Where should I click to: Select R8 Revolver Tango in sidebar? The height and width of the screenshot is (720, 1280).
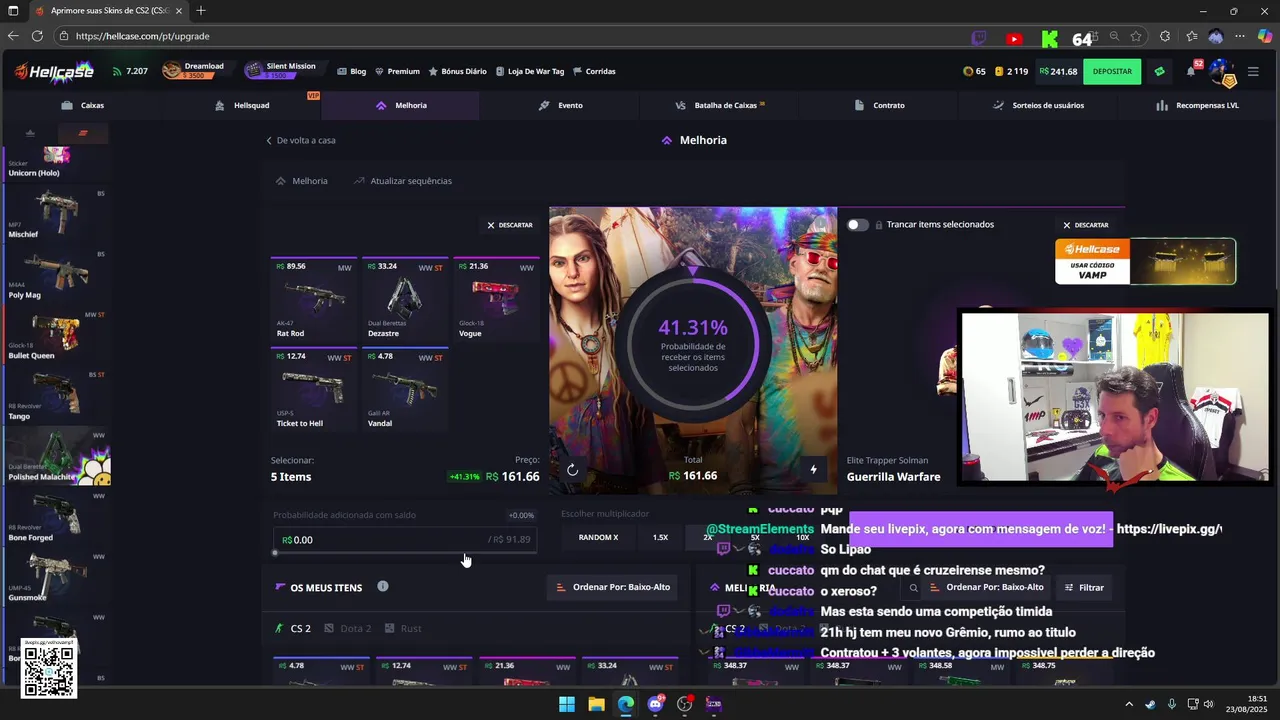click(55, 397)
